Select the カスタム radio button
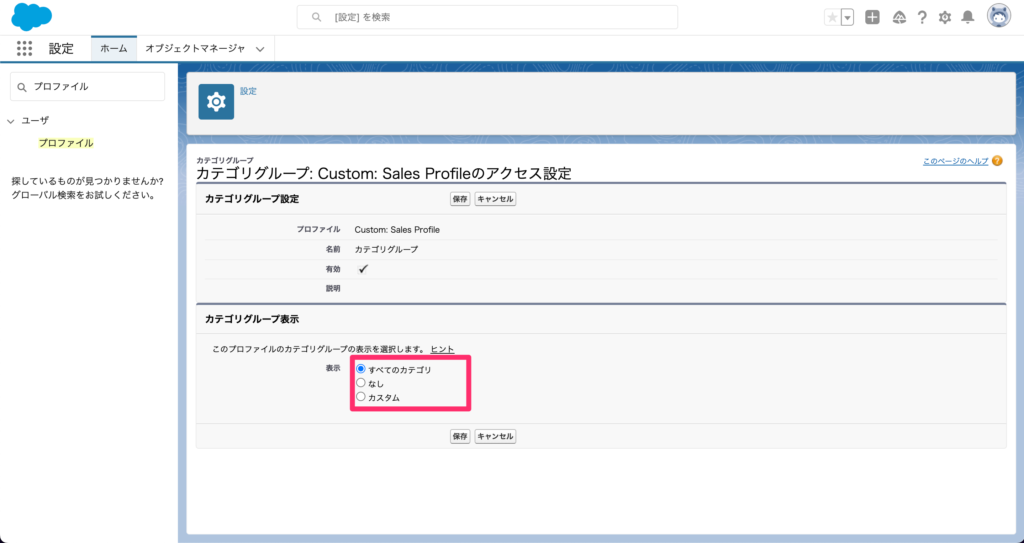The height and width of the screenshot is (543, 1024). point(360,397)
